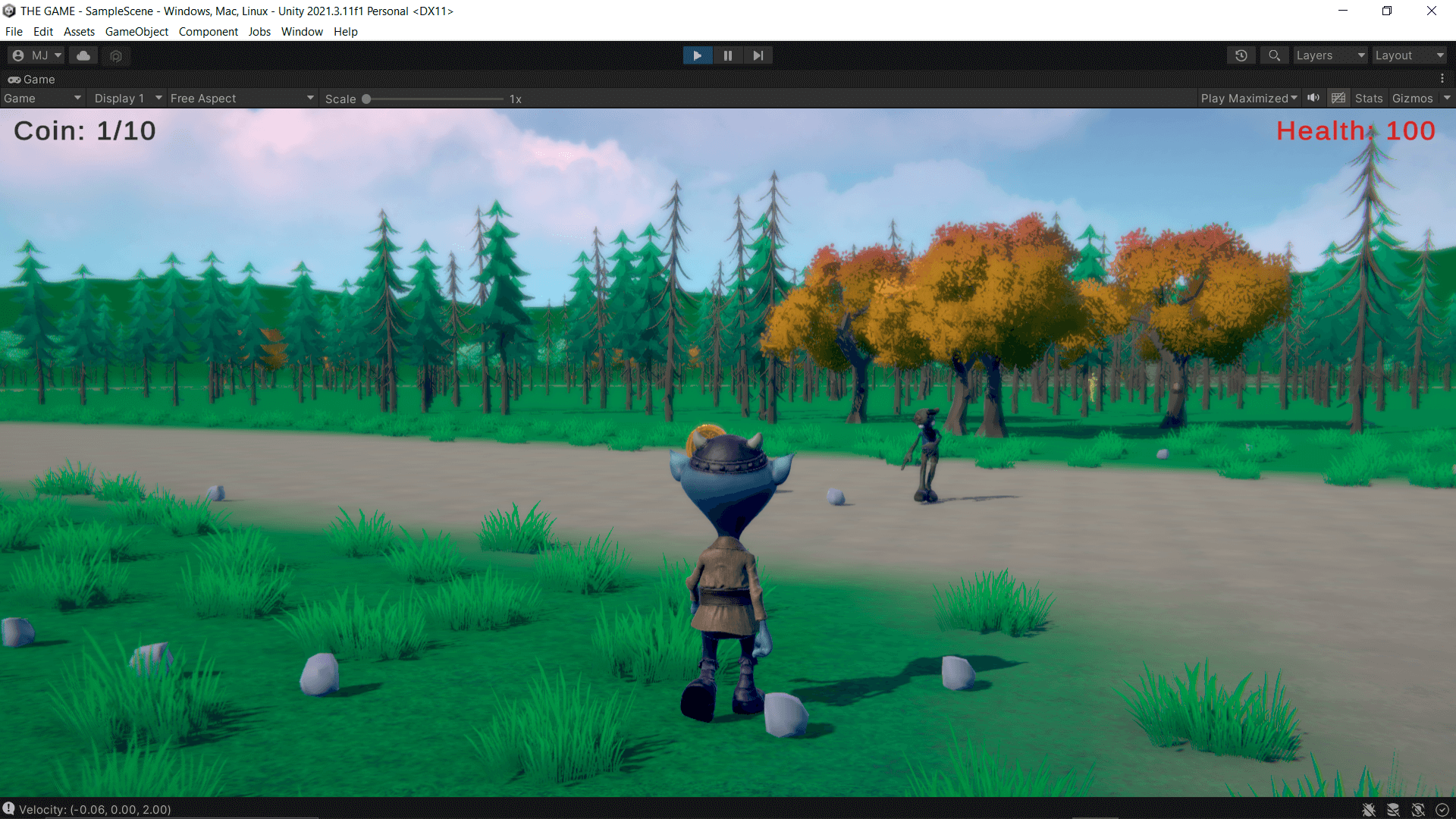The image size is (1456, 819).
Task: Open Unity Cloud services icon
Action: click(83, 55)
